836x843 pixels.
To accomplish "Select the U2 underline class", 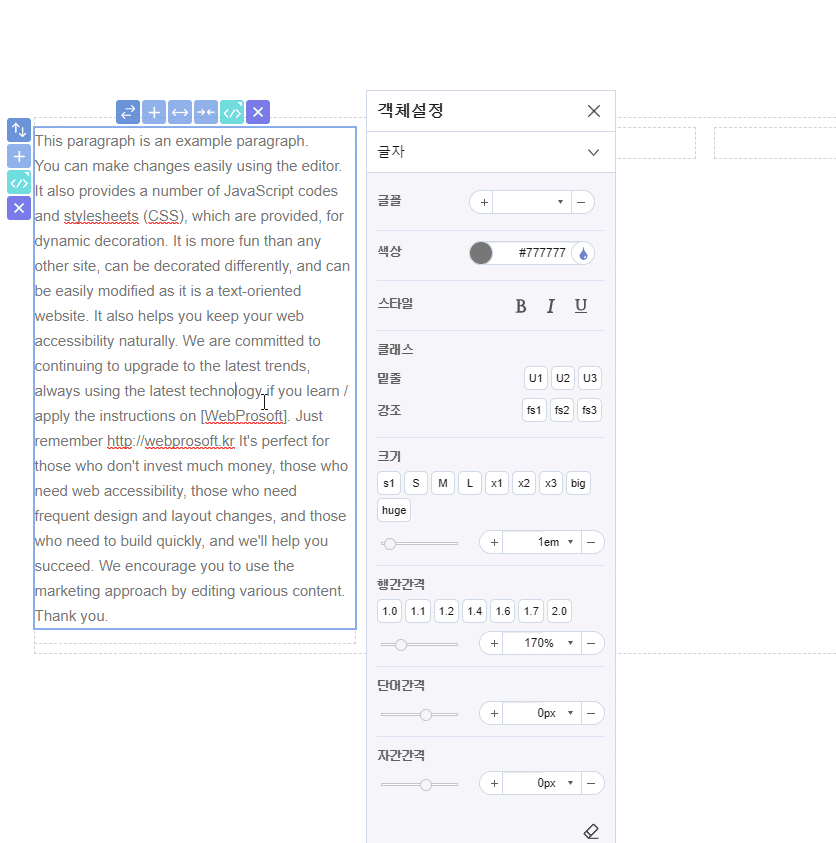I will click(x=562, y=378).
